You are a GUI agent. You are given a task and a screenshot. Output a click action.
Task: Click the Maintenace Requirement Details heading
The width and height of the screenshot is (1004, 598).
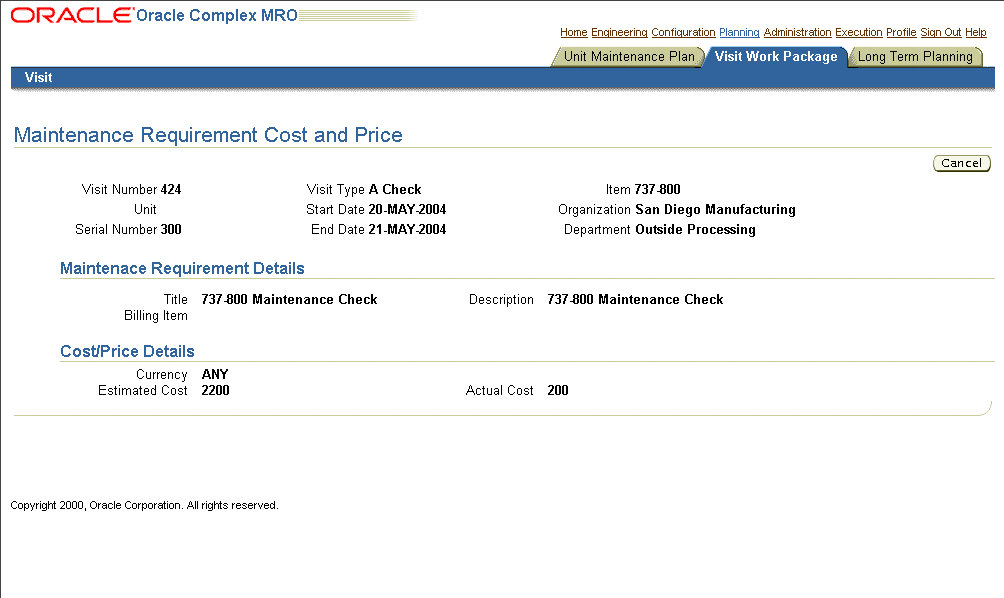click(182, 268)
